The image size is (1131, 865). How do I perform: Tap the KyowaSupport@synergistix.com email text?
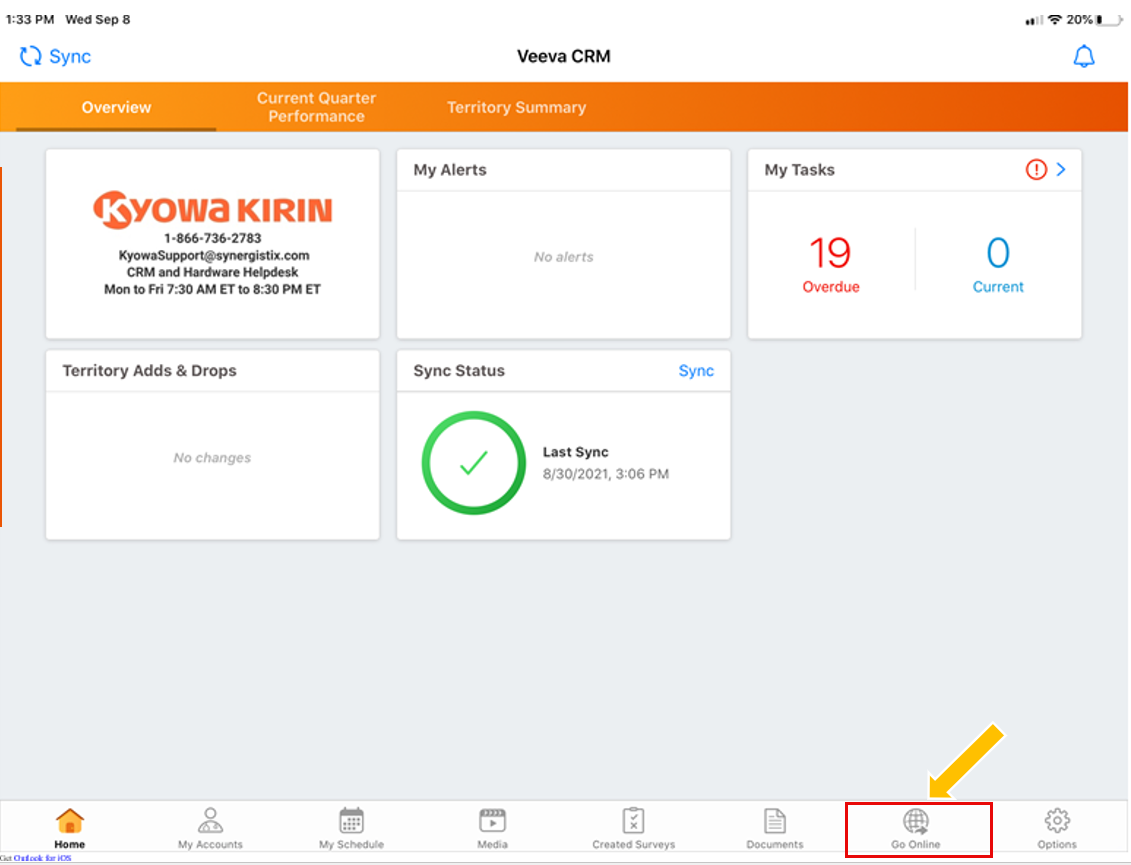214,255
